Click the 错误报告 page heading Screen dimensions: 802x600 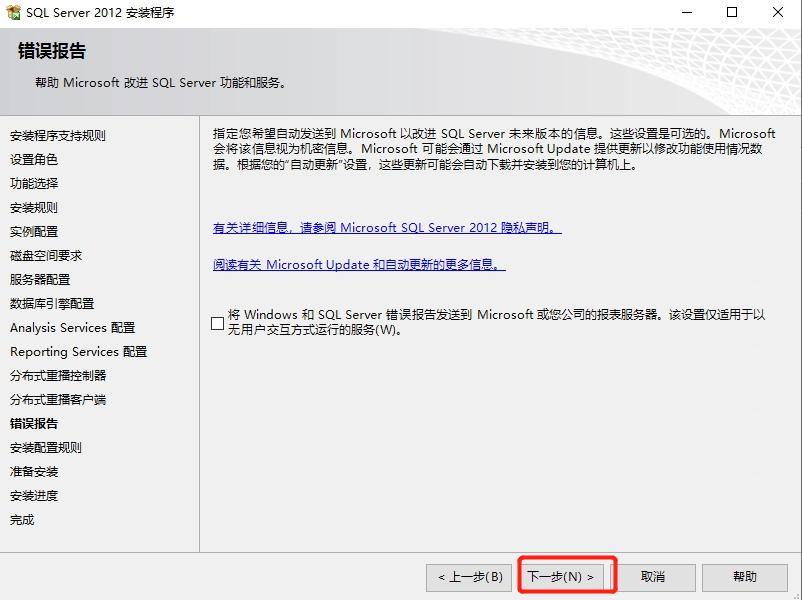52,51
